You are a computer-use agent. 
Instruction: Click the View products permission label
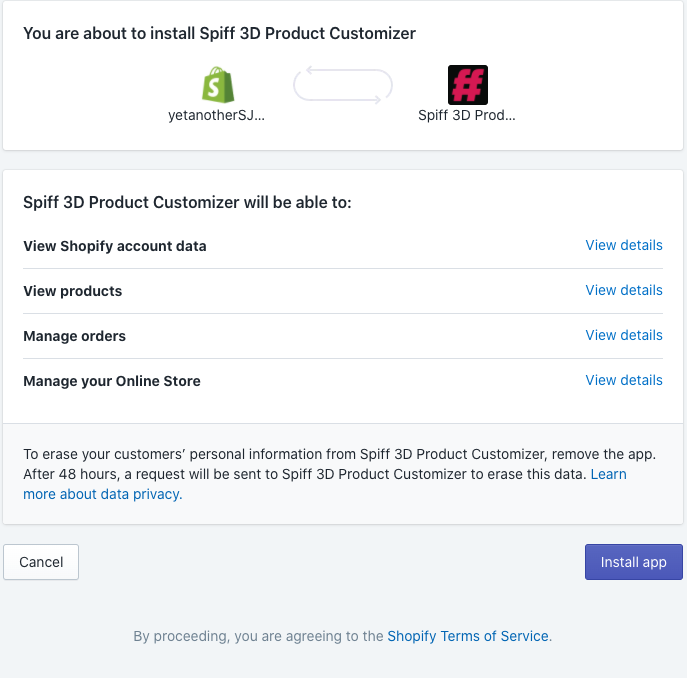(73, 291)
